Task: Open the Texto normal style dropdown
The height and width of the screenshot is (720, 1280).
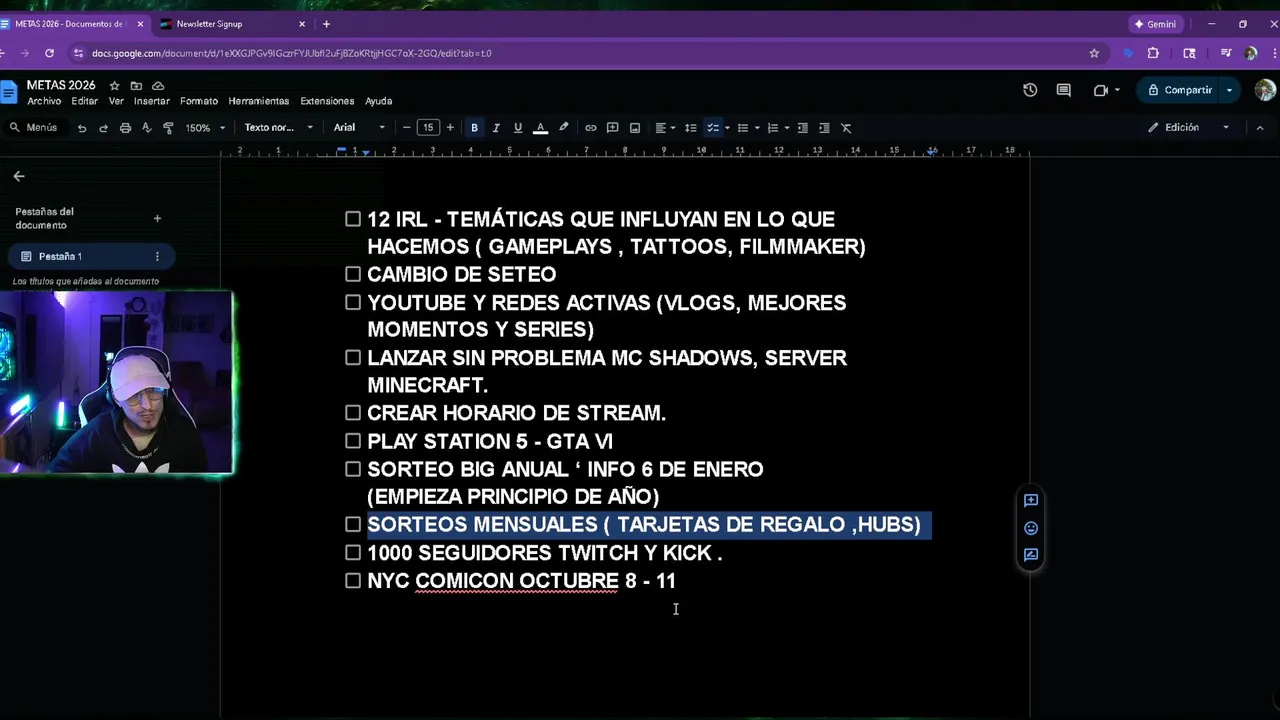Action: pos(278,128)
